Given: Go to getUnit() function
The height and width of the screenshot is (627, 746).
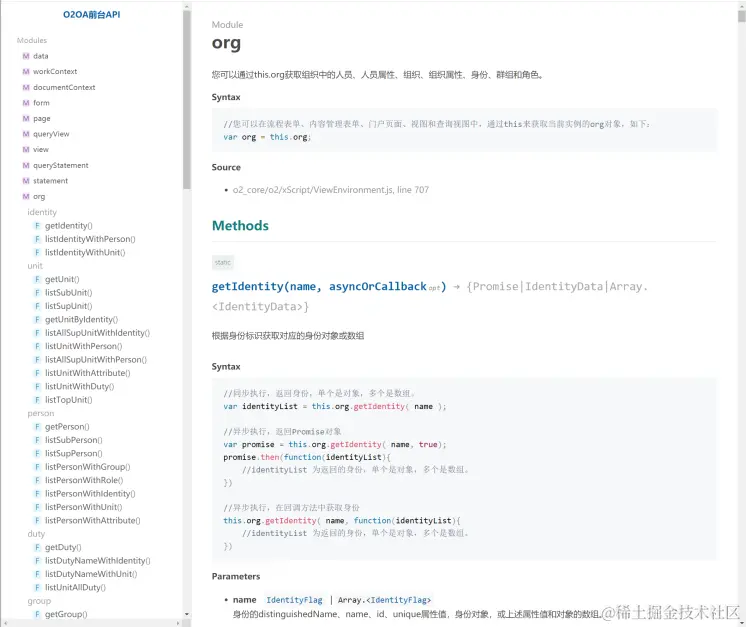Looking at the screenshot, I should coord(62,280).
